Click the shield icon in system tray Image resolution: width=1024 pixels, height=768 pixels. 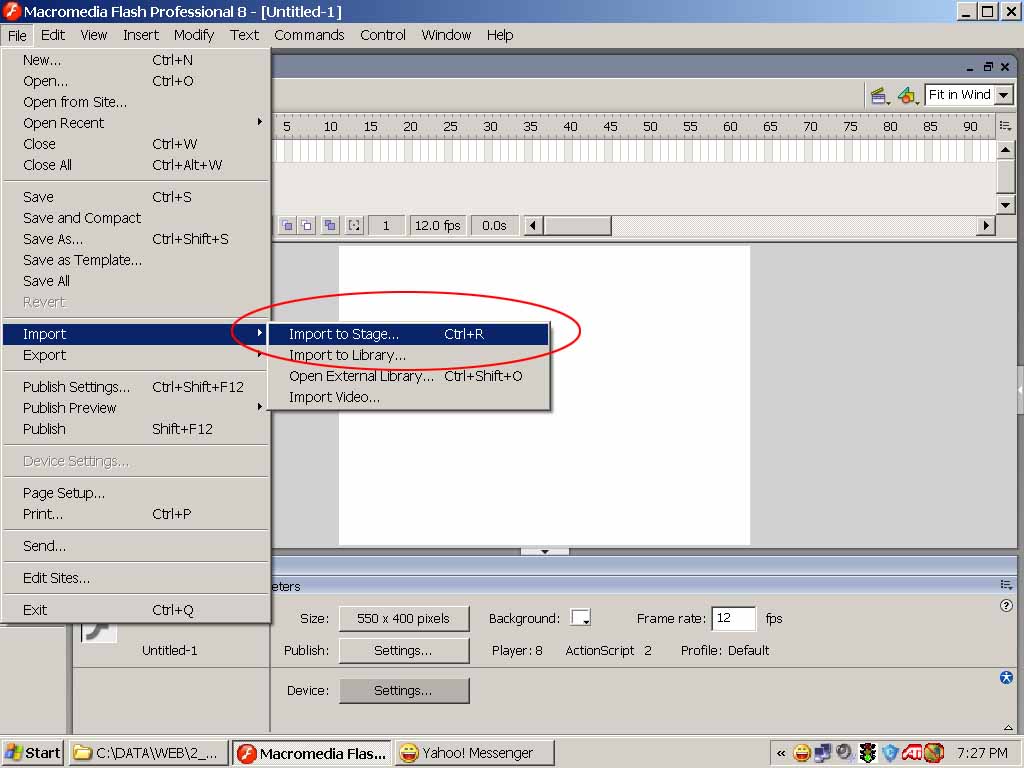coord(890,753)
